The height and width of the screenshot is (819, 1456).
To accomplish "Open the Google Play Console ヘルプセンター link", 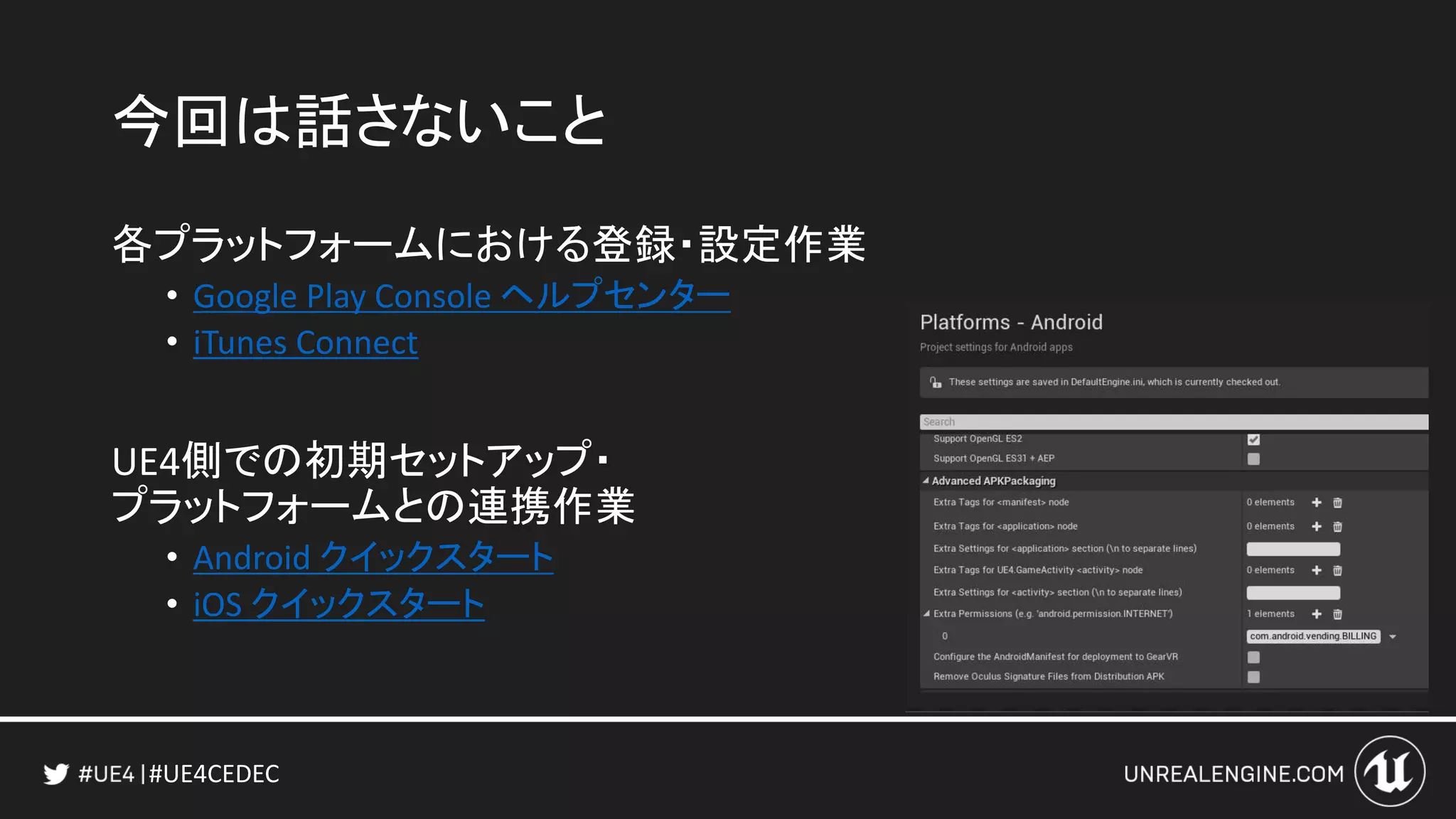I will coord(461,295).
